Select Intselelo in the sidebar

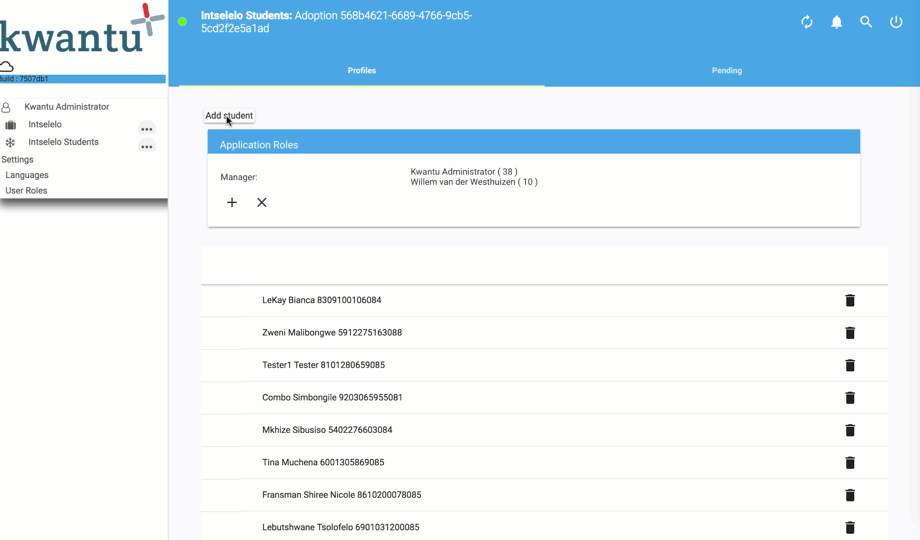pyautogui.click(x=45, y=124)
